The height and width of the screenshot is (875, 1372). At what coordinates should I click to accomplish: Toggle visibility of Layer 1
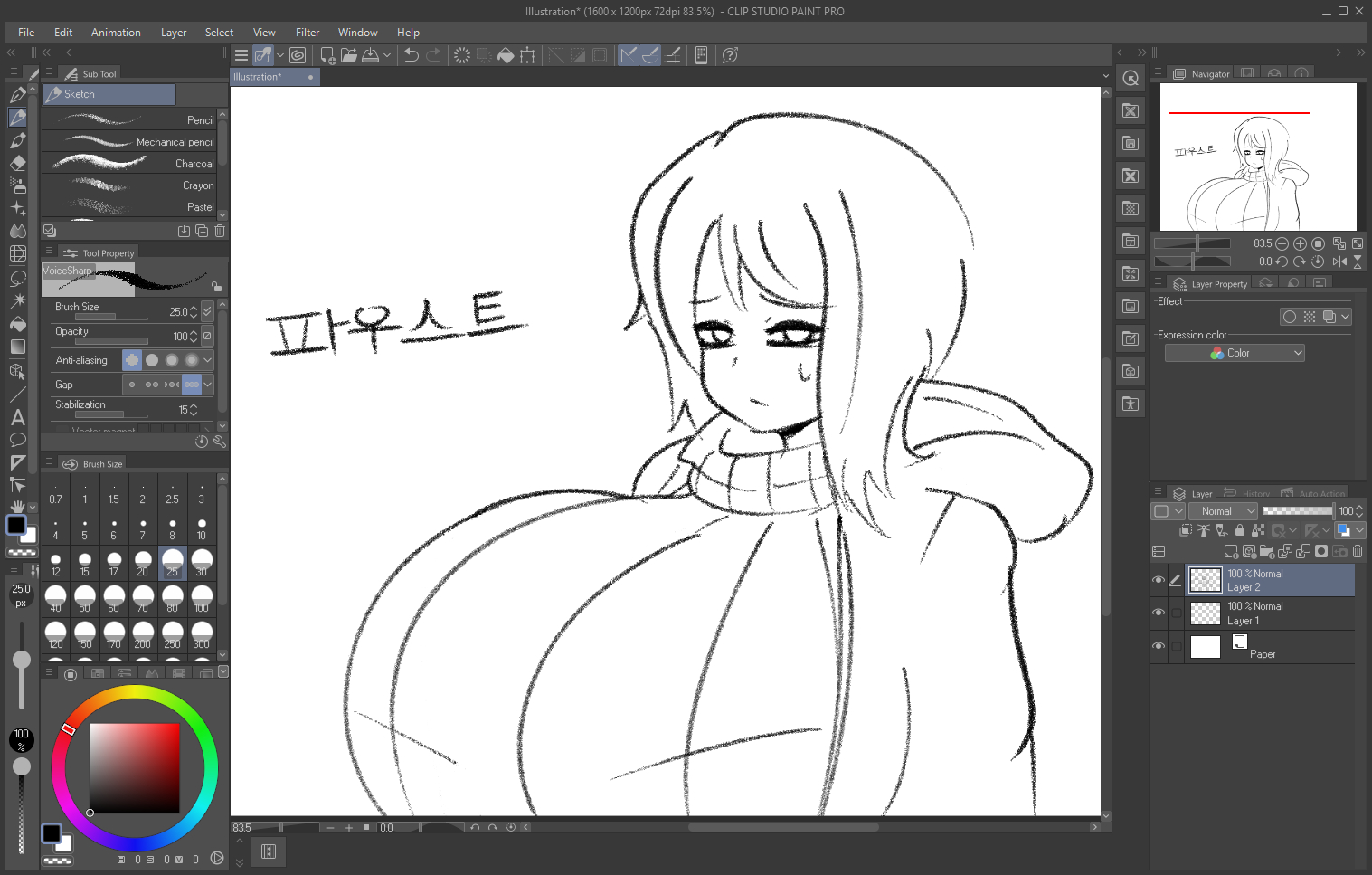click(1159, 613)
